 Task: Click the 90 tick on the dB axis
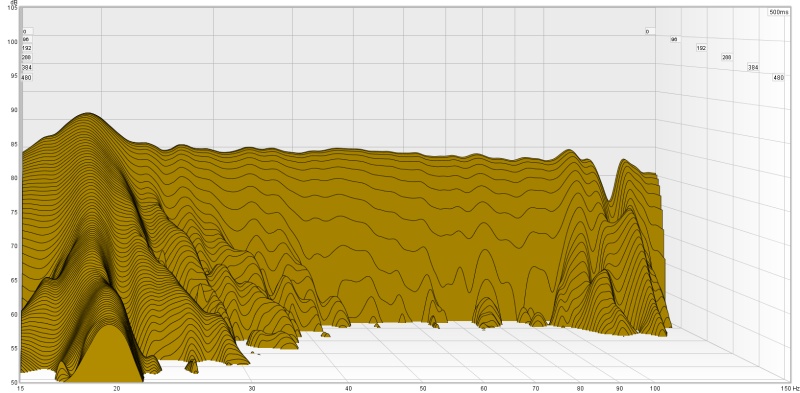(15, 109)
